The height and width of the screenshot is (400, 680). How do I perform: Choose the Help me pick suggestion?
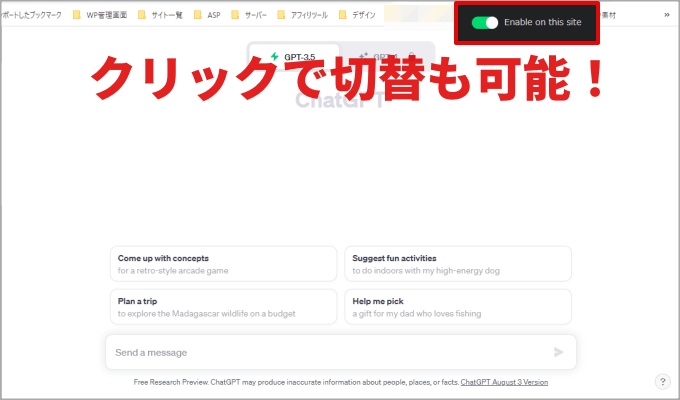click(x=458, y=307)
